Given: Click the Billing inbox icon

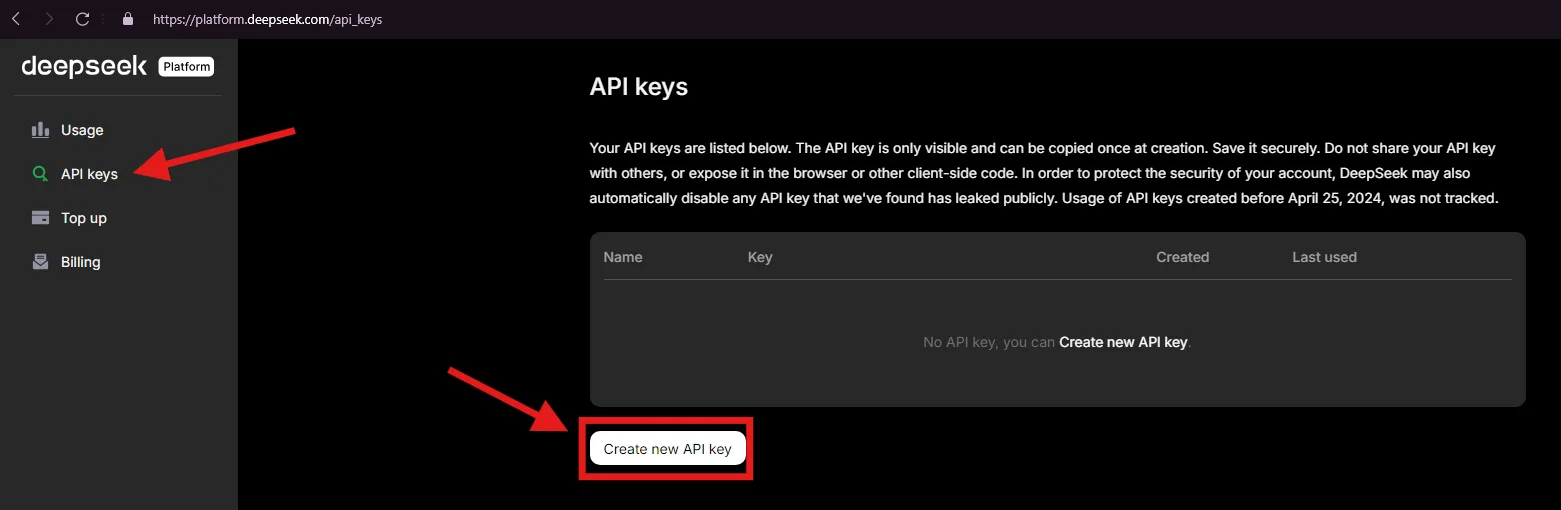Looking at the screenshot, I should point(40,262).
